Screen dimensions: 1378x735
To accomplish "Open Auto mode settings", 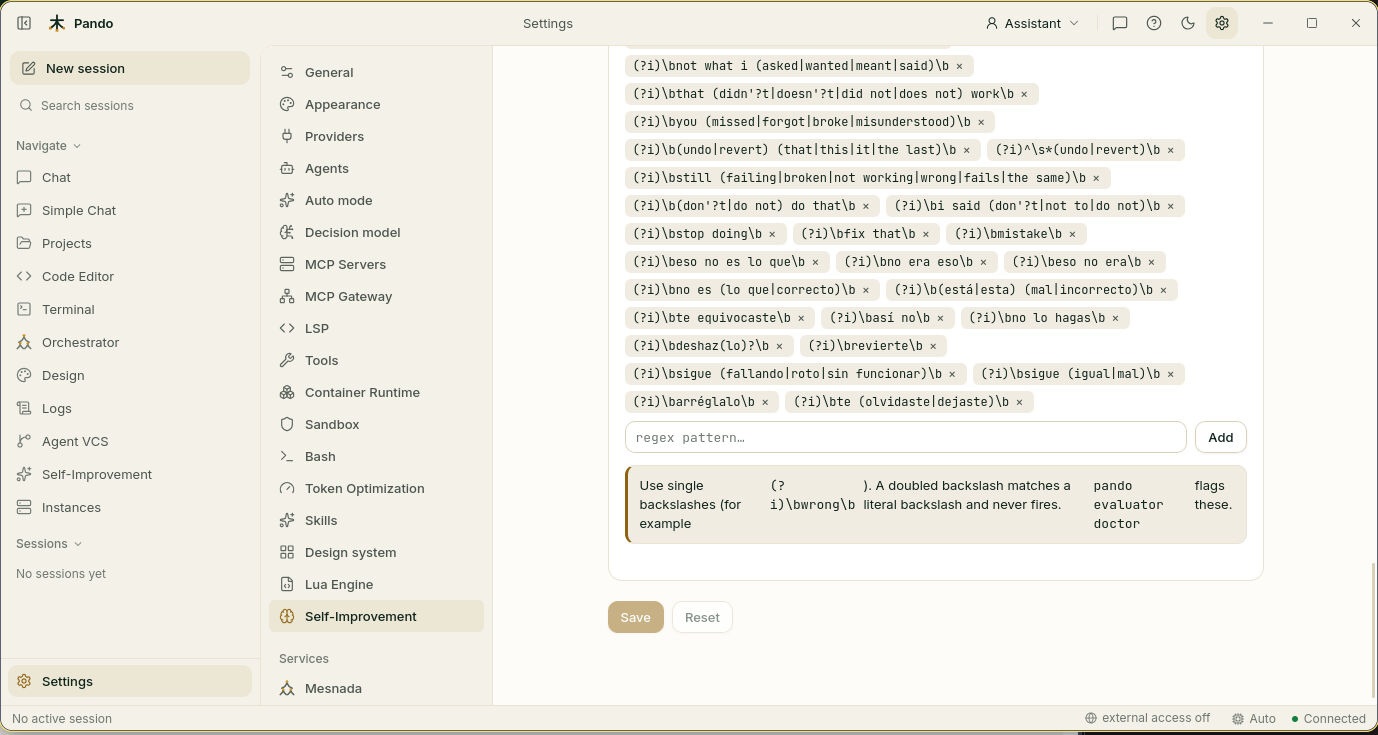I will click(376, 200).
